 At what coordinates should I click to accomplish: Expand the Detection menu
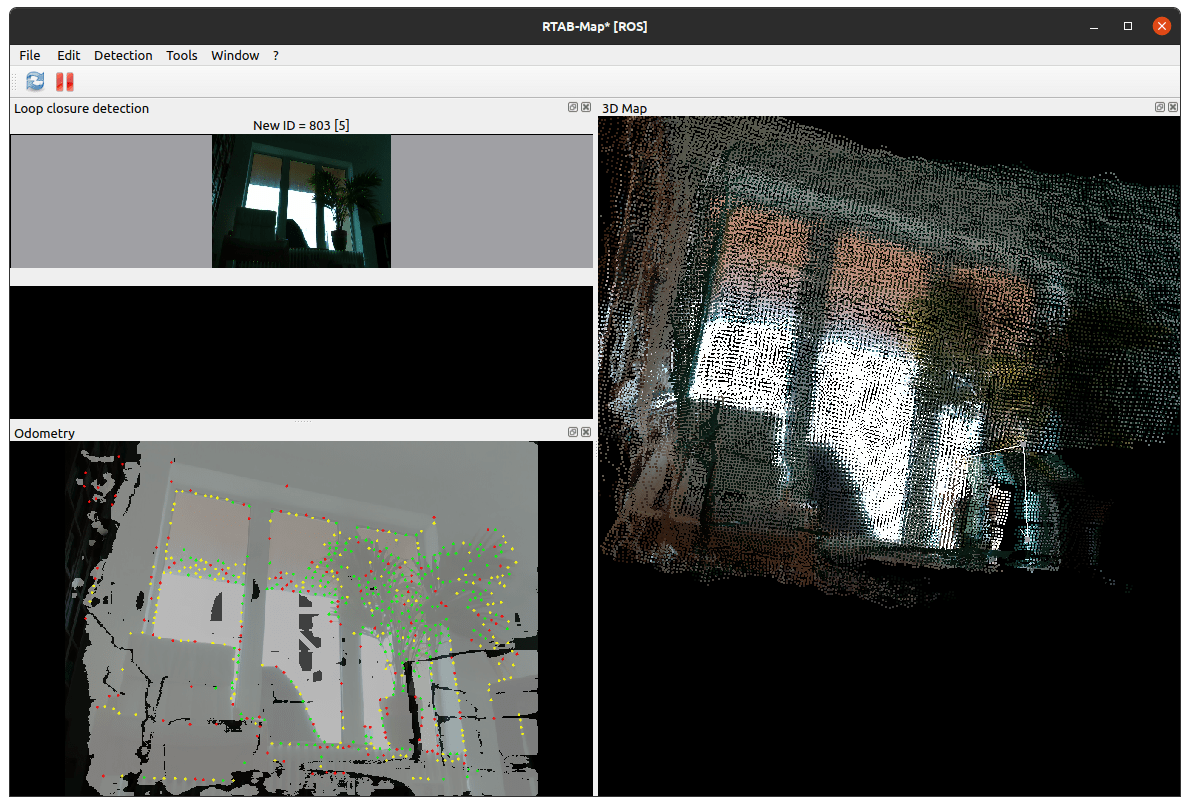pyautogui.click(x=123, y=55)
